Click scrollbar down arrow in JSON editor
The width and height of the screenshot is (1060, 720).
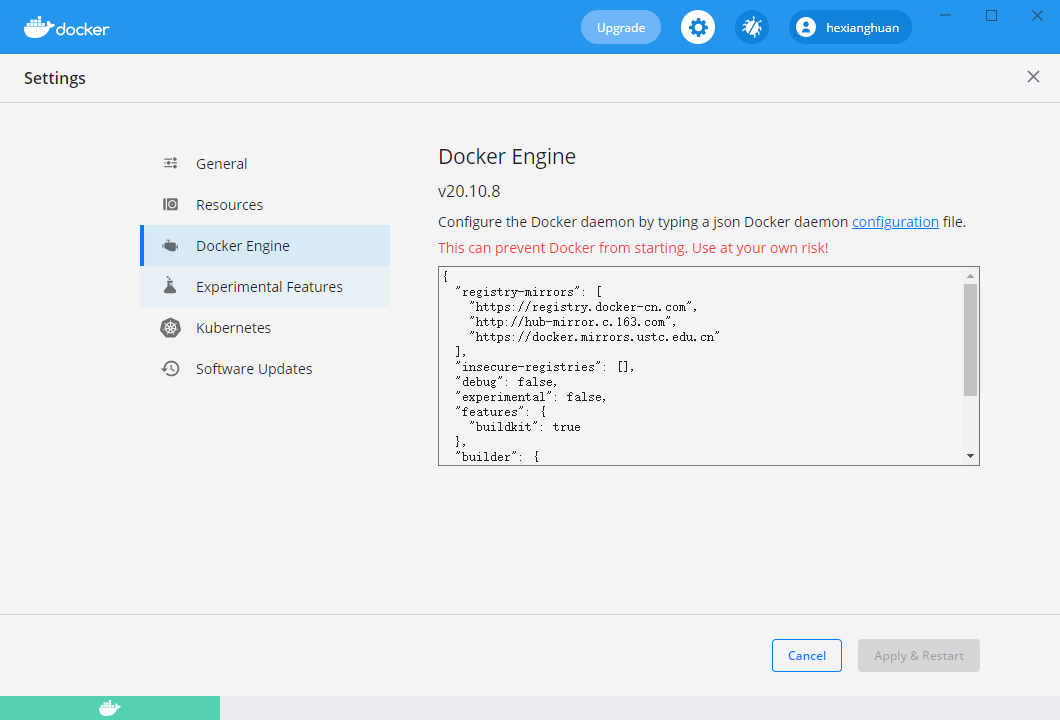coord(971,456)
